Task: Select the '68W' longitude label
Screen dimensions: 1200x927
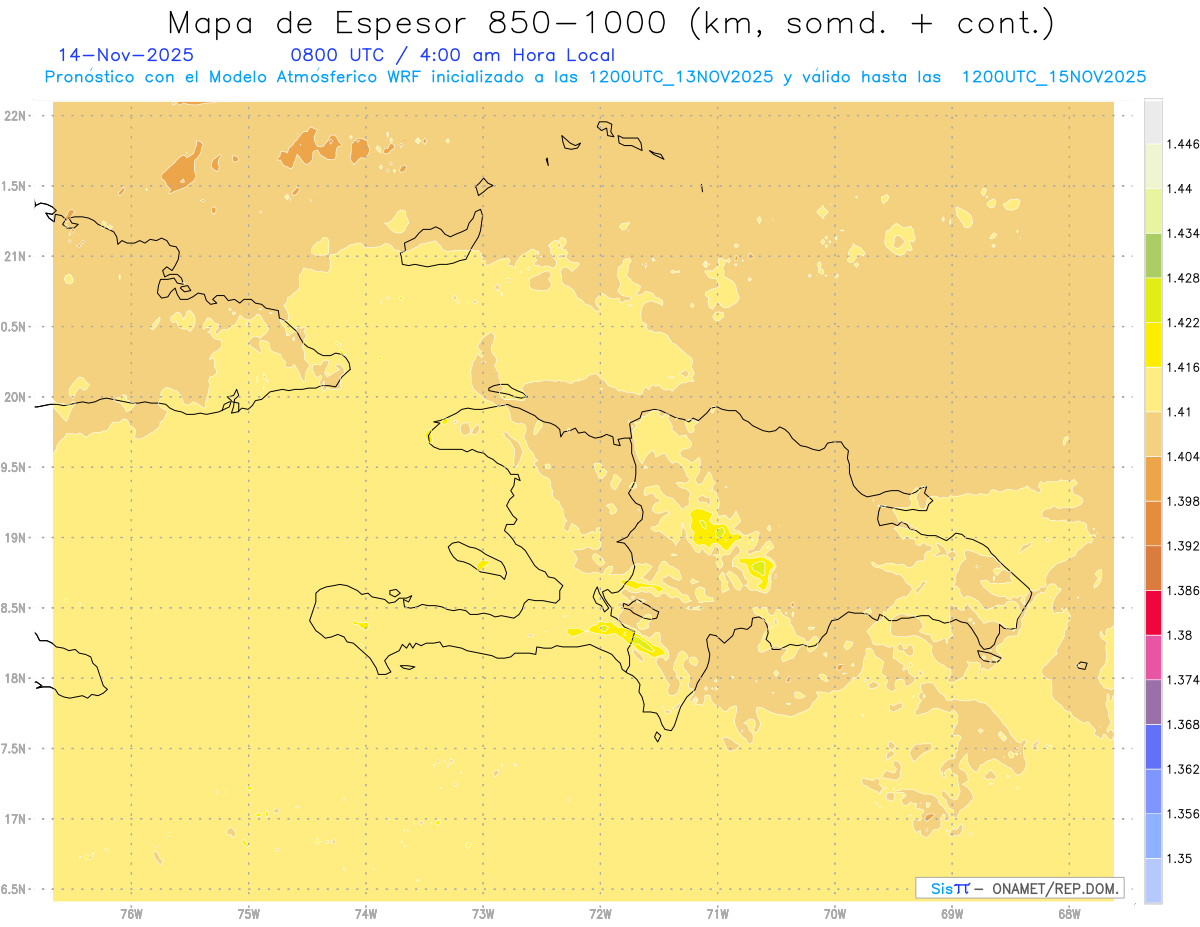Action: point(1069,914)
